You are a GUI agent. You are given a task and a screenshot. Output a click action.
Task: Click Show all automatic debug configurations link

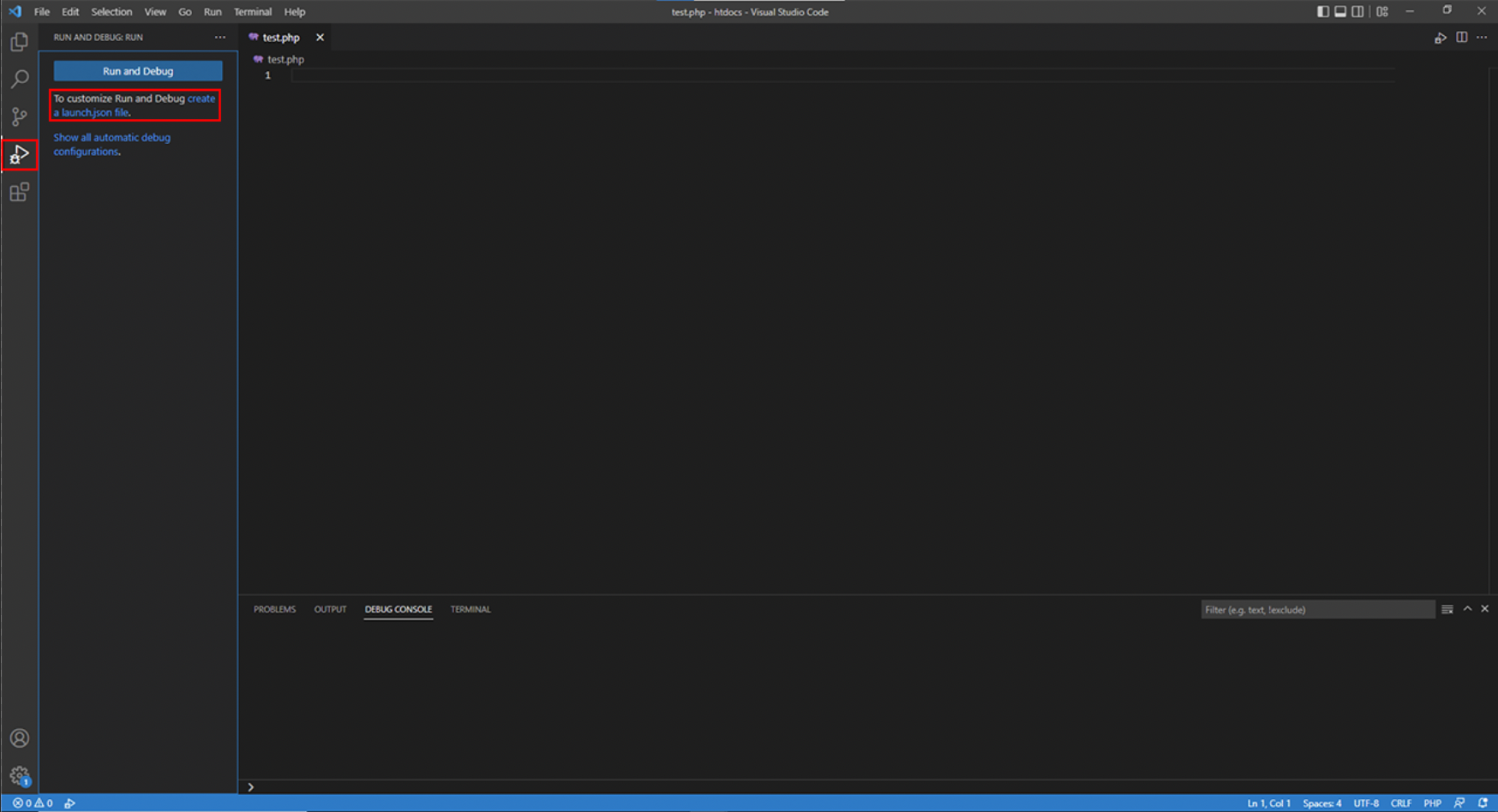(x=112, y=144)
